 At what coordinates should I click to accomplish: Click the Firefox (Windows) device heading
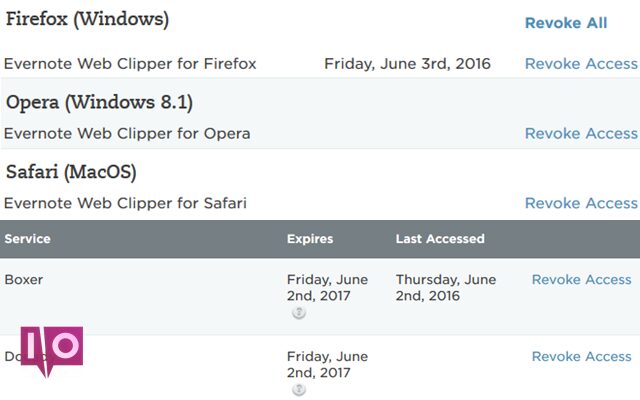tap(87, 19)
